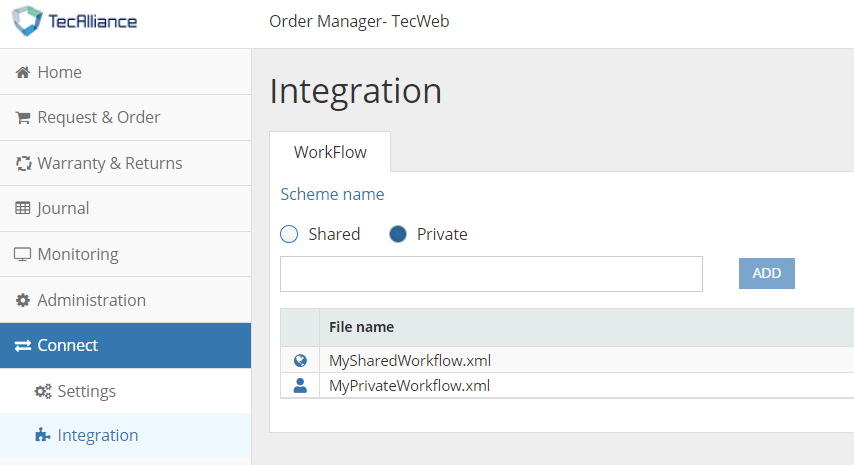Select the Private radio button

point(398,234)
